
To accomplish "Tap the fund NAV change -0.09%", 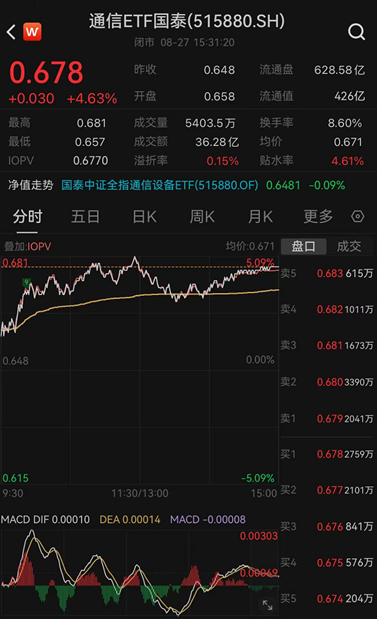I will coord(327,185).
